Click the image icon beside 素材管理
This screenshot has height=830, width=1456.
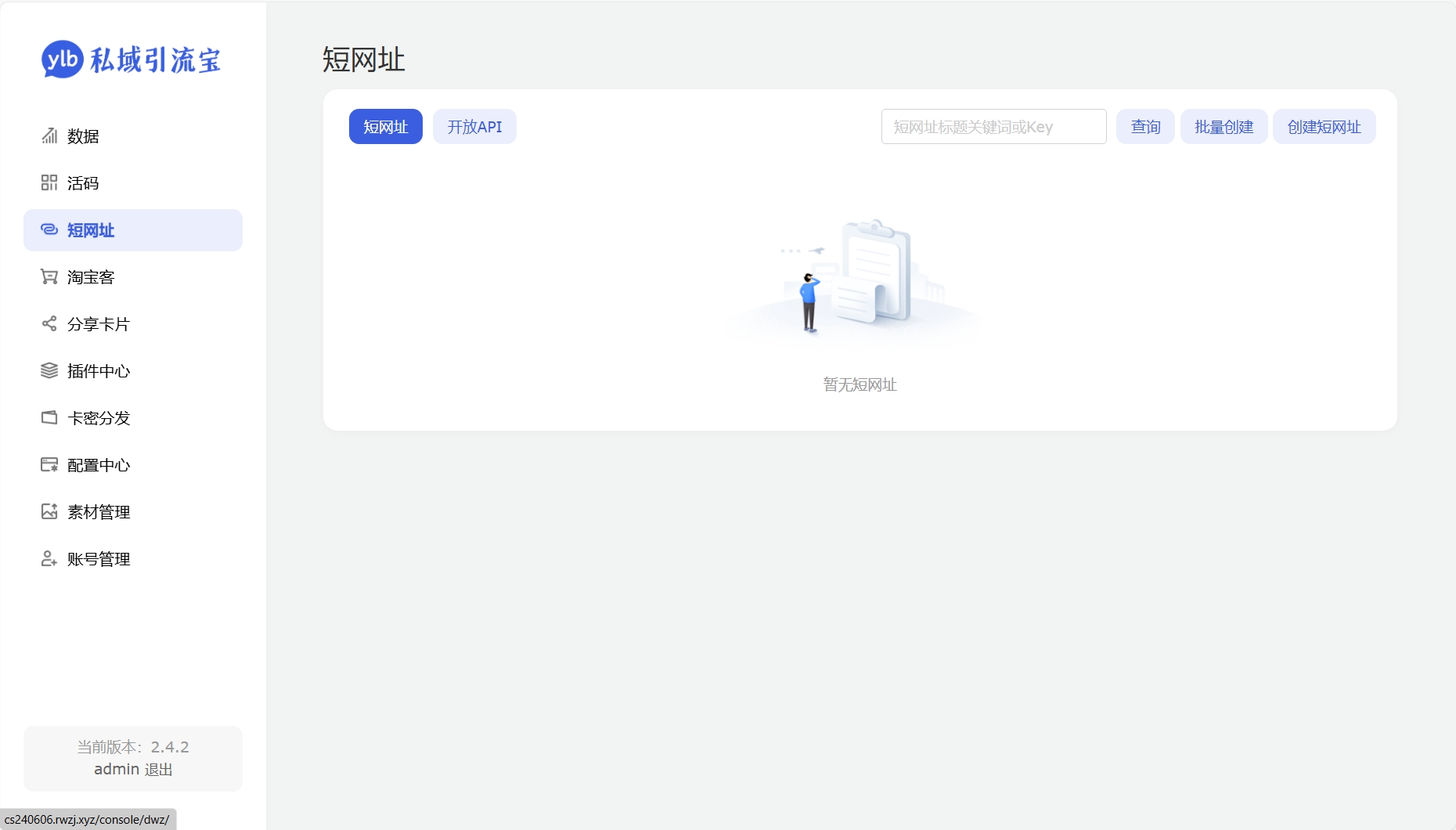[x=49, y=512]
